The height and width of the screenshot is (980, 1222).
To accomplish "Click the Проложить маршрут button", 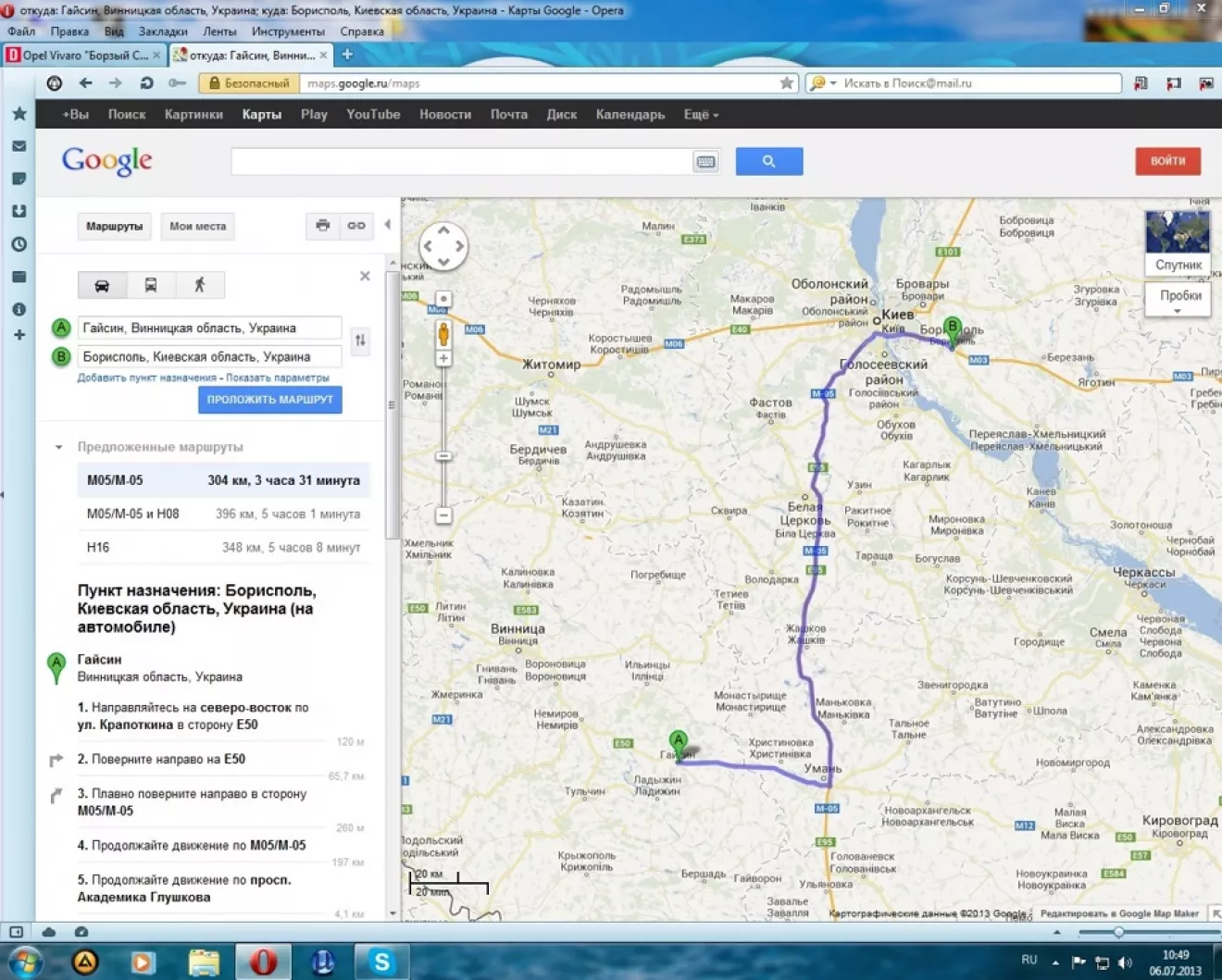I will 270,400.
